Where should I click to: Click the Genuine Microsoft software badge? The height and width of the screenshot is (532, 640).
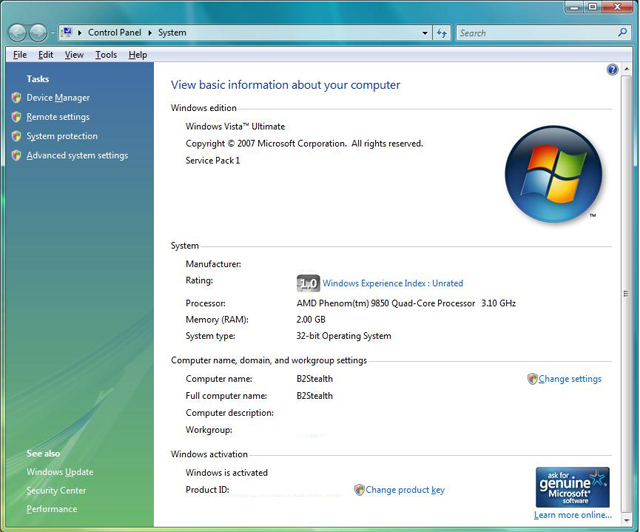(x=572, y=488)
